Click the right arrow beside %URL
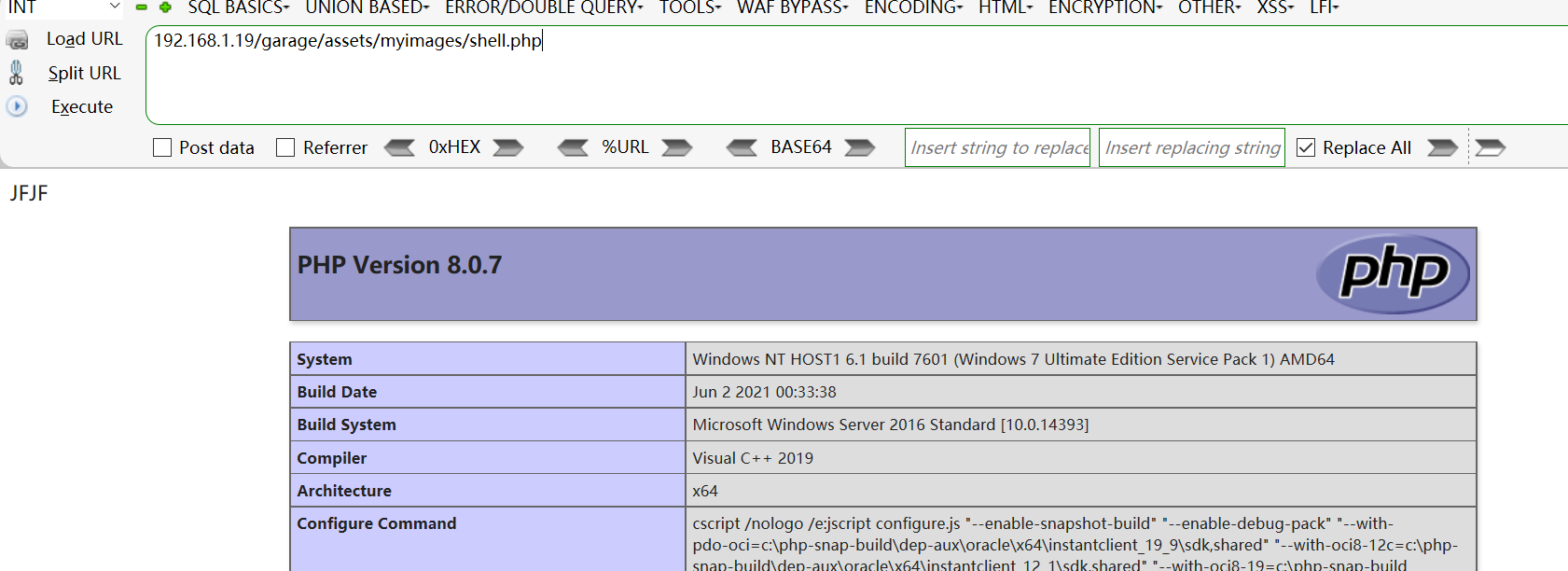1568x571 pixels. point(676,147)
